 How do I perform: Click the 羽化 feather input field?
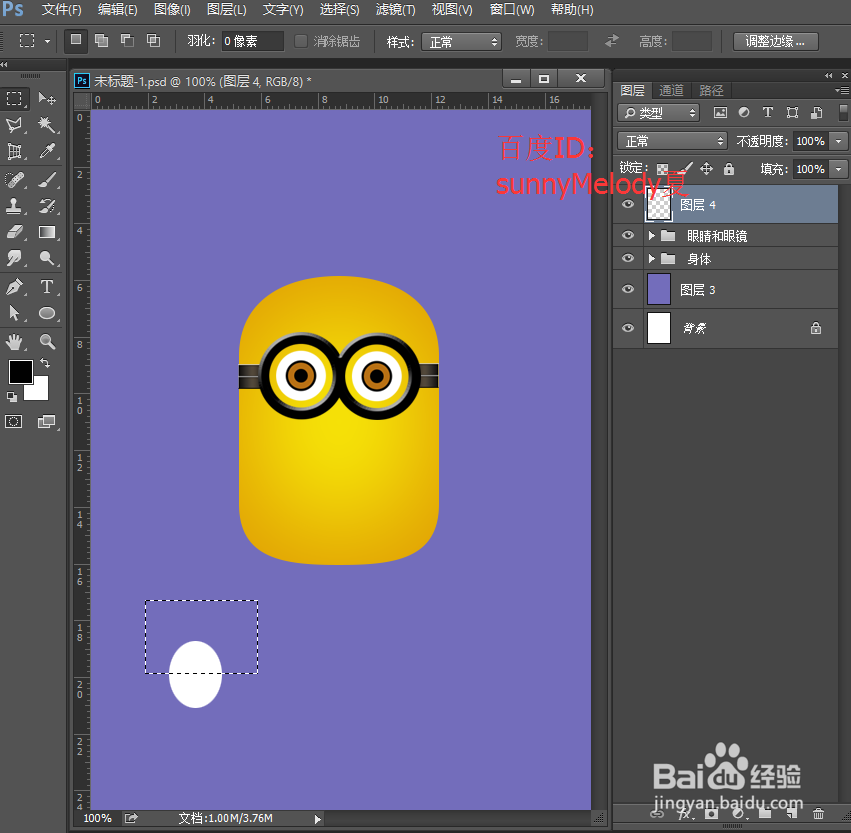click(x=252, y=41)
